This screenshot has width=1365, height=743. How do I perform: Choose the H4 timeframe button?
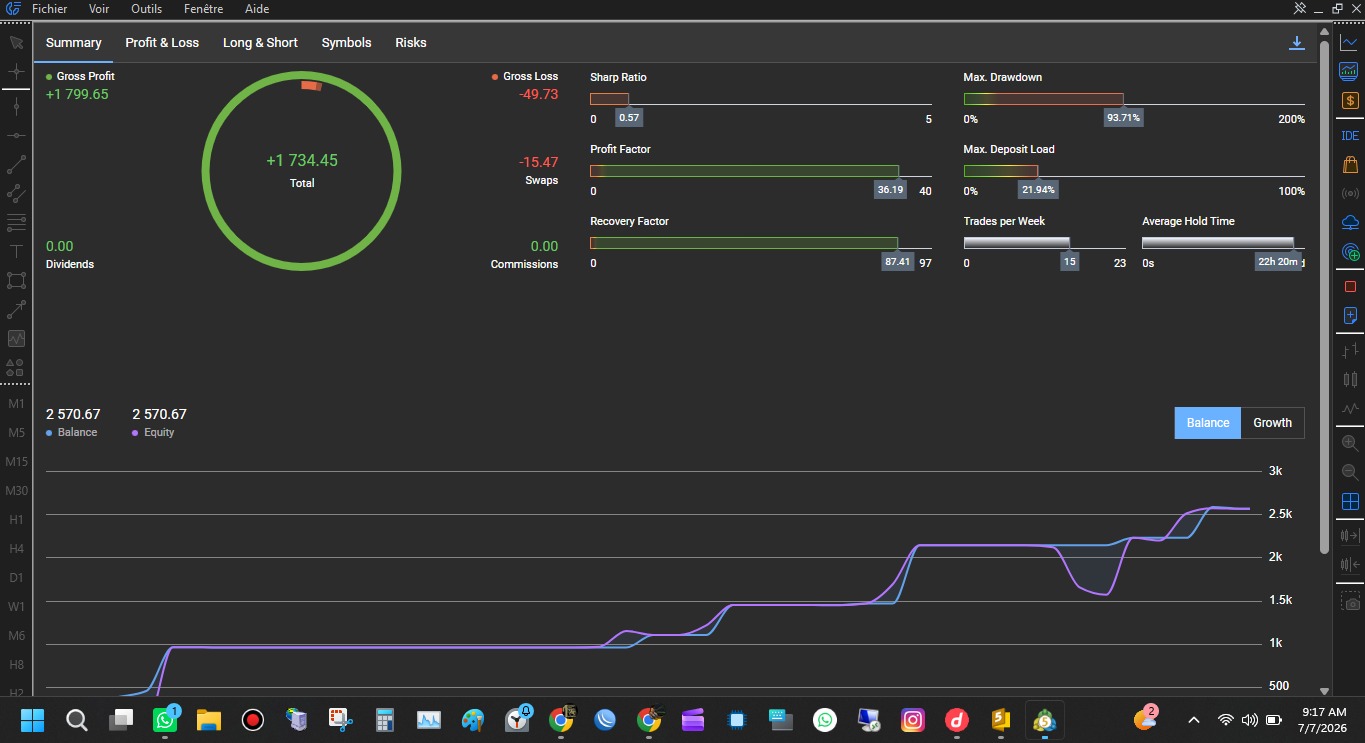point(16,549)
